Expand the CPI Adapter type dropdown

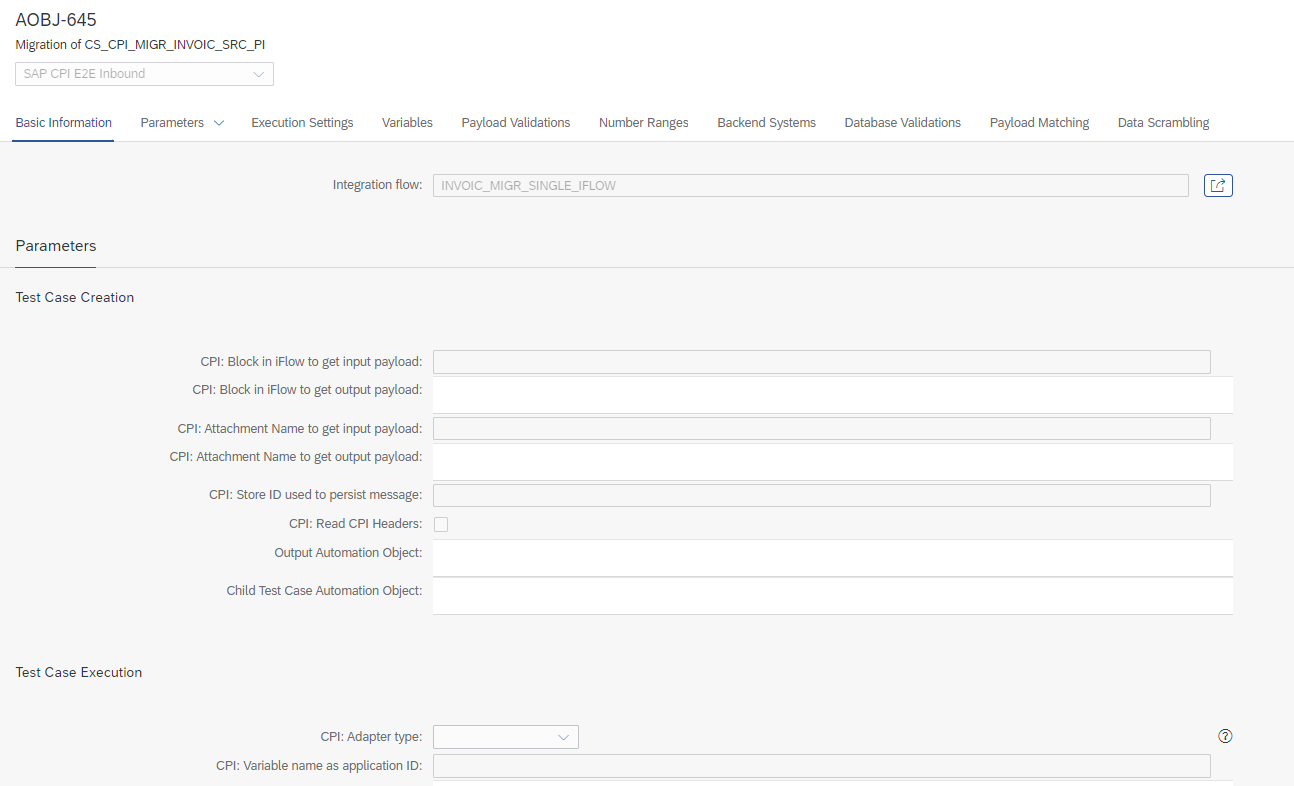click(x=505, y=737)
